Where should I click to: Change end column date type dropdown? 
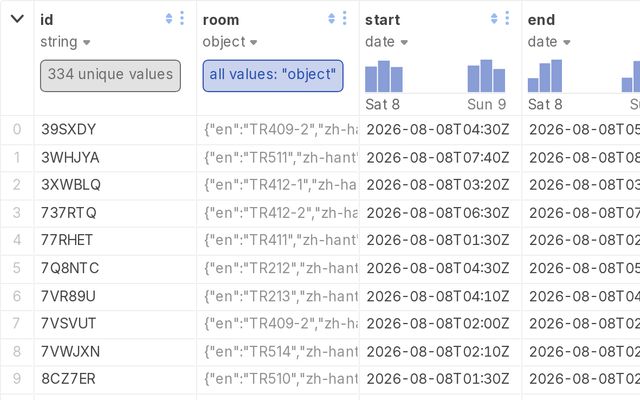click(549, 42)
